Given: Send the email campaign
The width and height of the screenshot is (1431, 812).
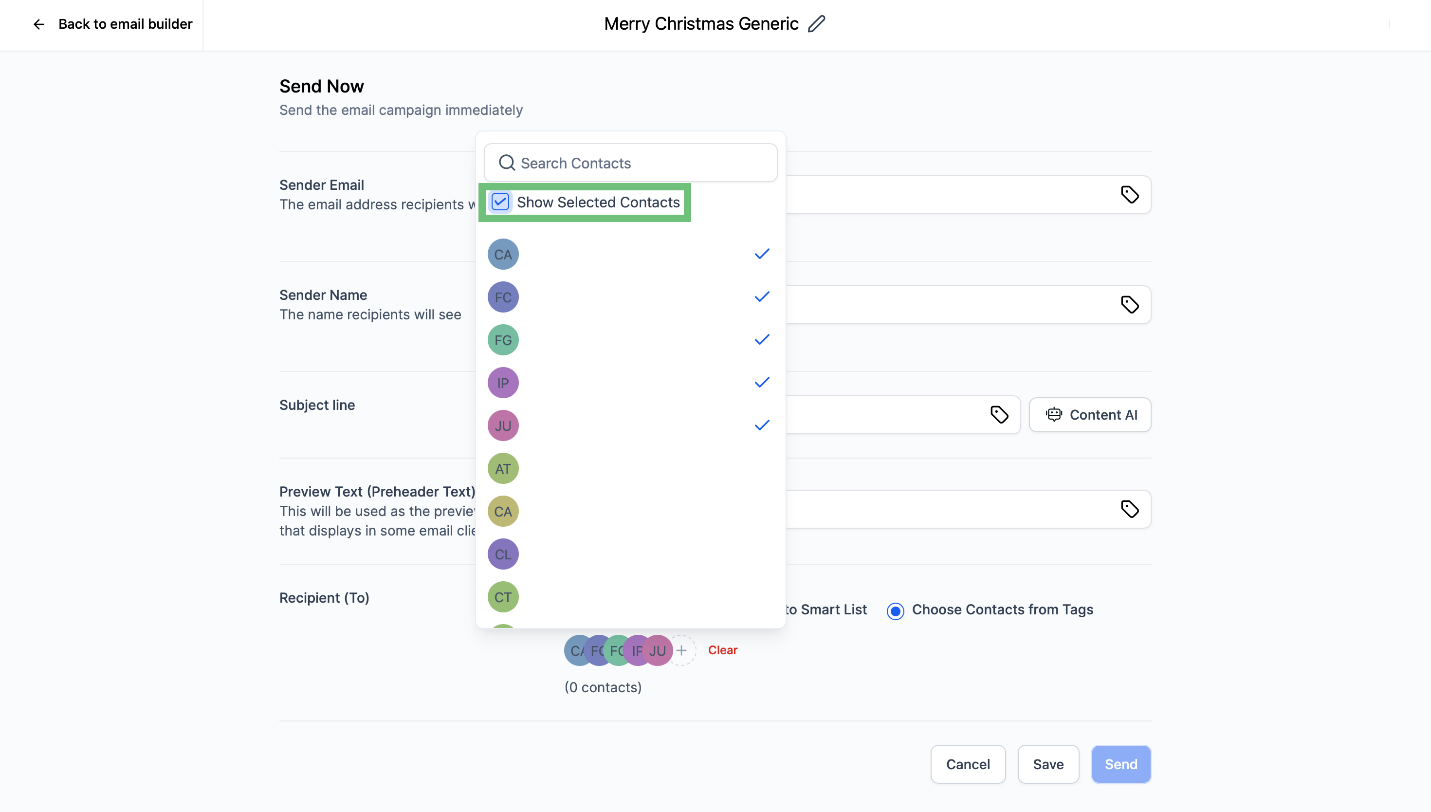Looking at the screenshot, I should [x=1121, y=764].
